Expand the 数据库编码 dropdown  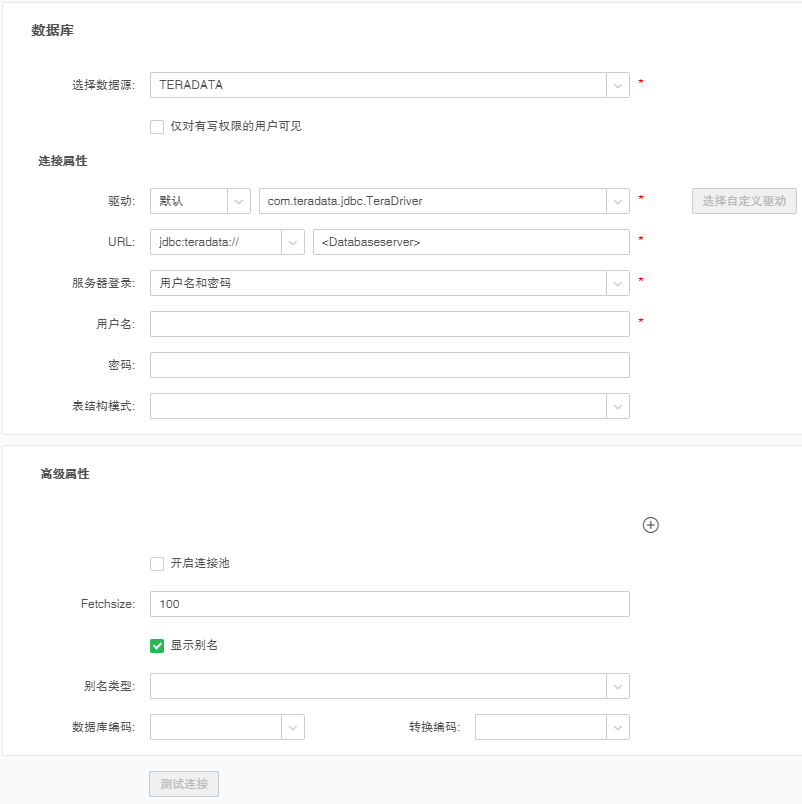(x=293, y=727)
